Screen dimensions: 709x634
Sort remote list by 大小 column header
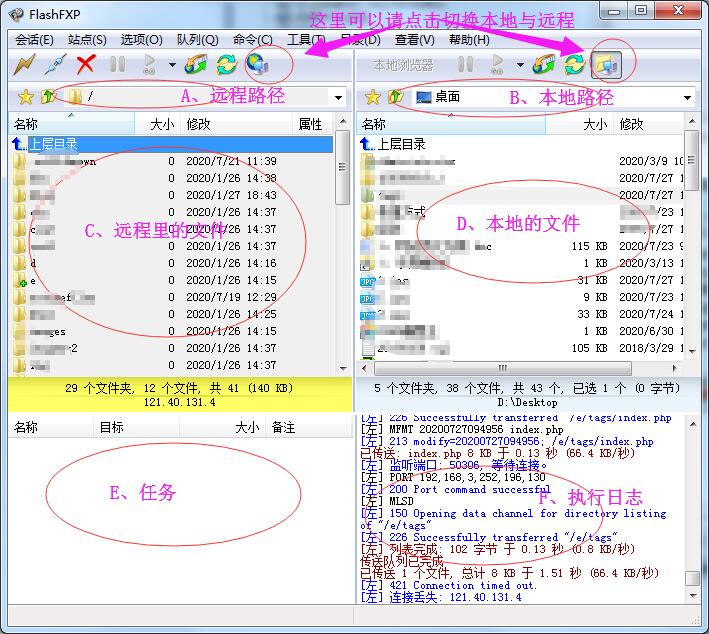pos(158,124)
